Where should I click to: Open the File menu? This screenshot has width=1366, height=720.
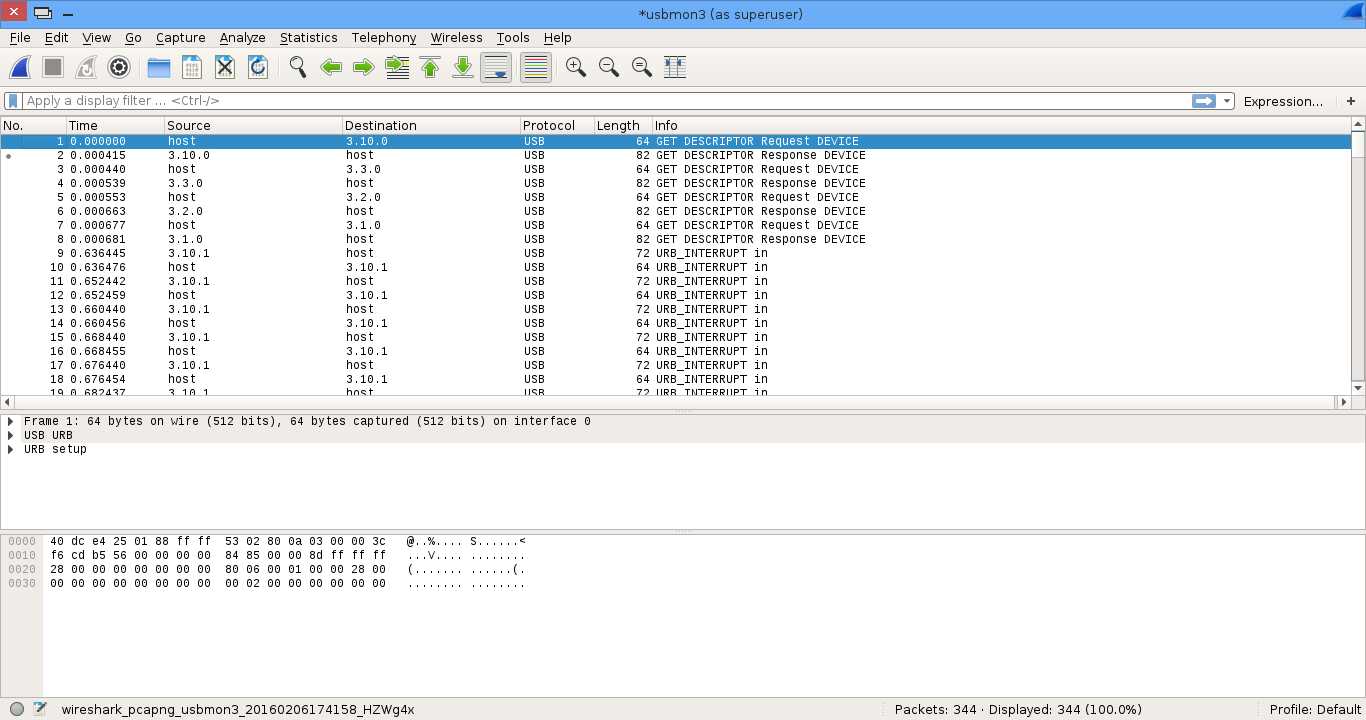pyautogui.click(x=20, y=38)
